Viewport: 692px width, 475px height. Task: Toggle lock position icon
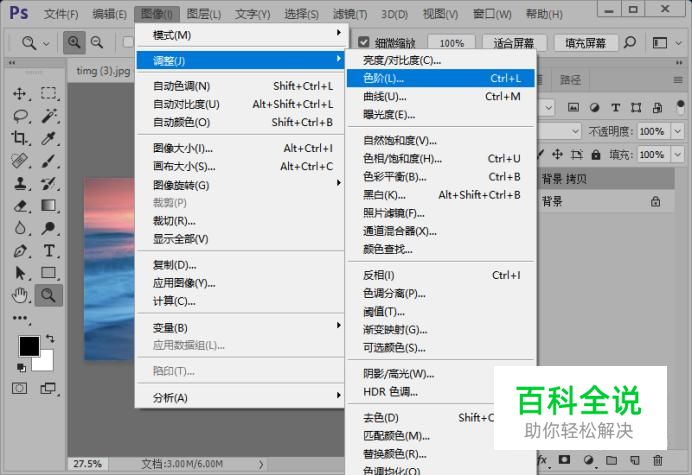pos(557,154)
